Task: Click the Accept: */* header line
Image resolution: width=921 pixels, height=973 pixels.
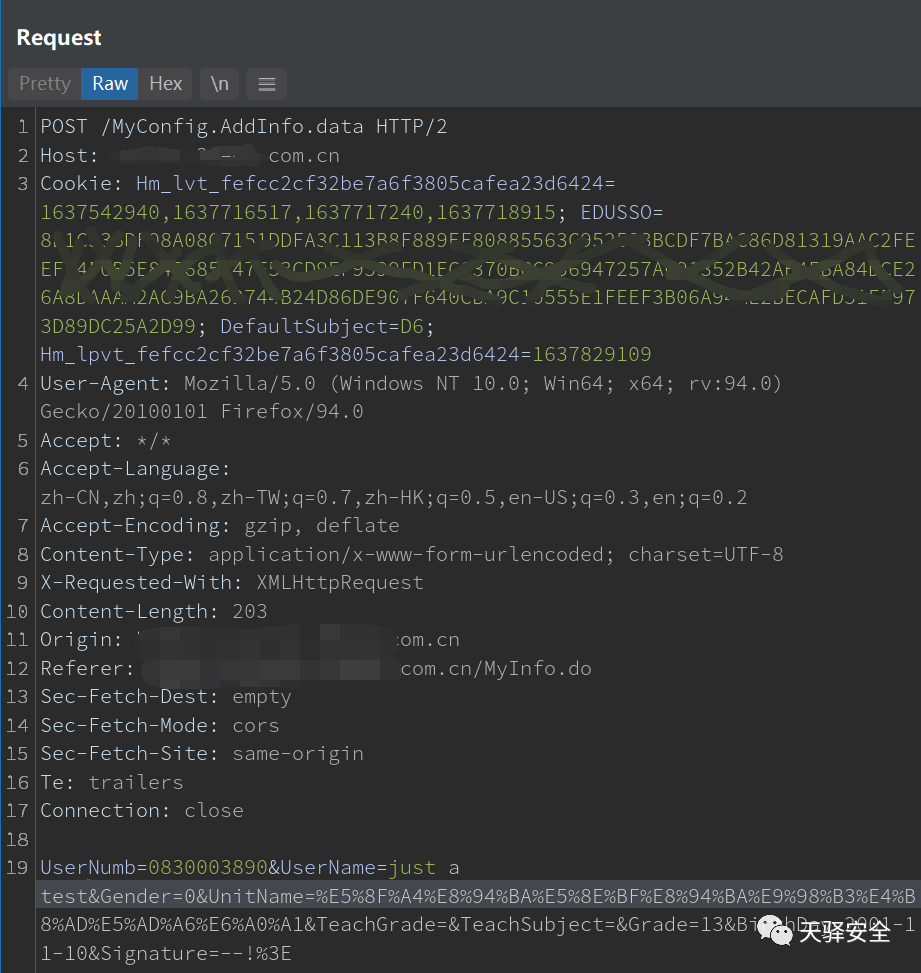Action: tap(105, 441)
